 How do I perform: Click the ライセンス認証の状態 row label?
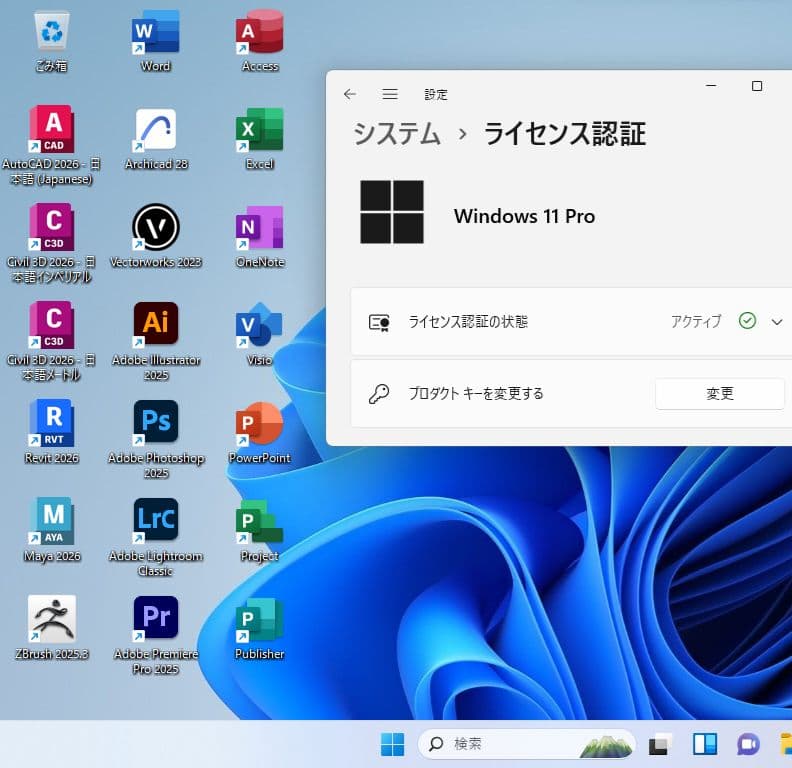coord(468,321)
